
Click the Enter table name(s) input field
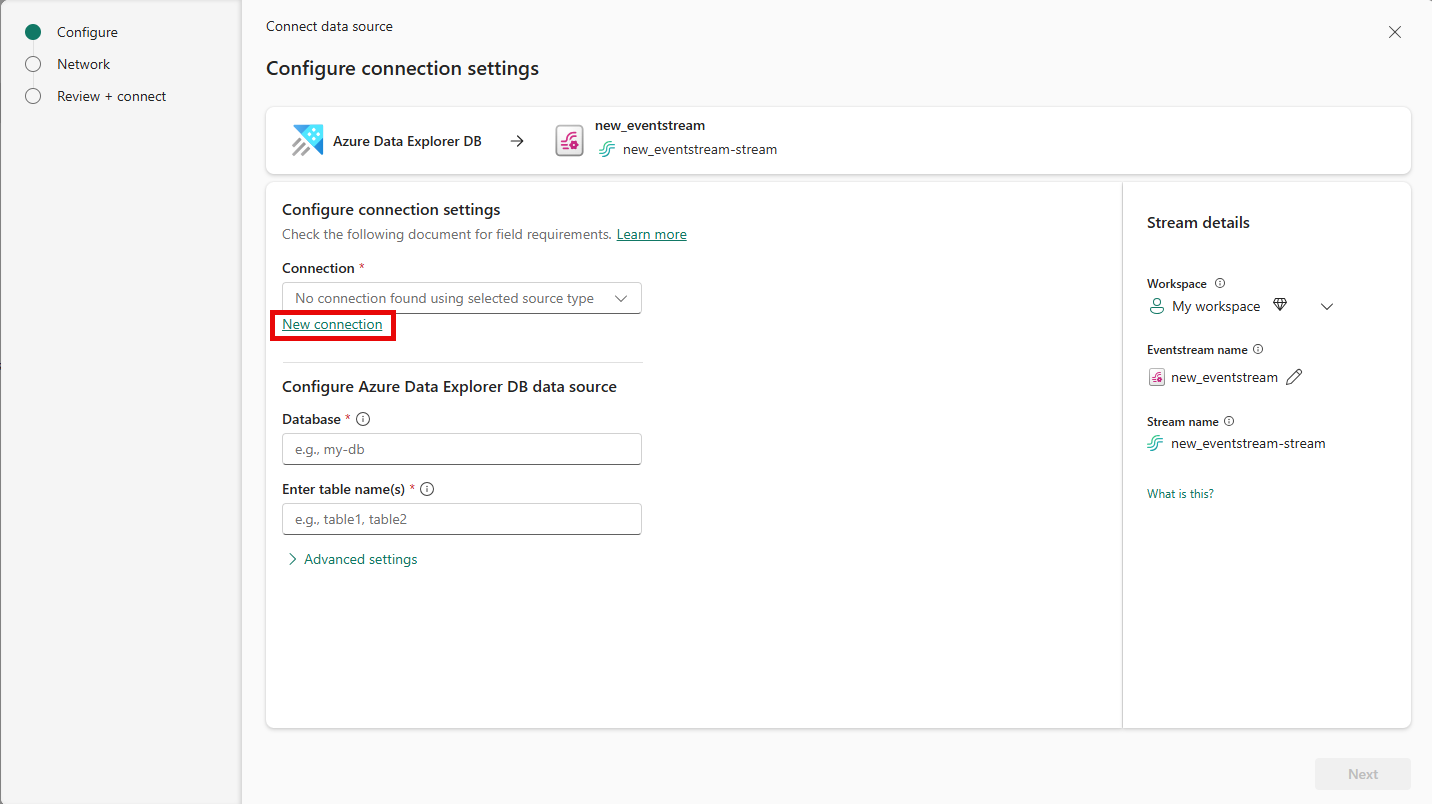(462, 519)
